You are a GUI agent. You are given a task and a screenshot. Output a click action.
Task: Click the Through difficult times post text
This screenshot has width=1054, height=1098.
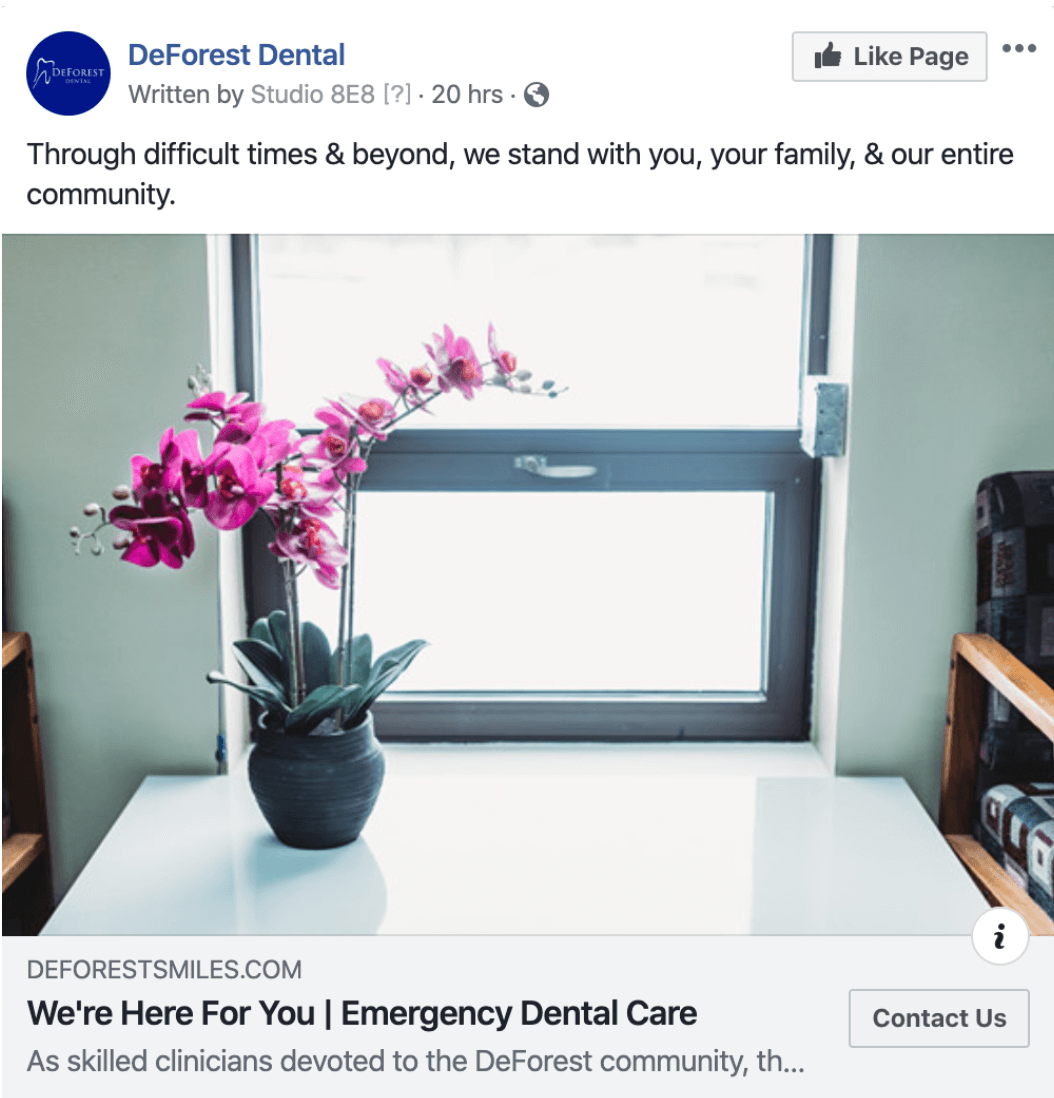[520, 174]
